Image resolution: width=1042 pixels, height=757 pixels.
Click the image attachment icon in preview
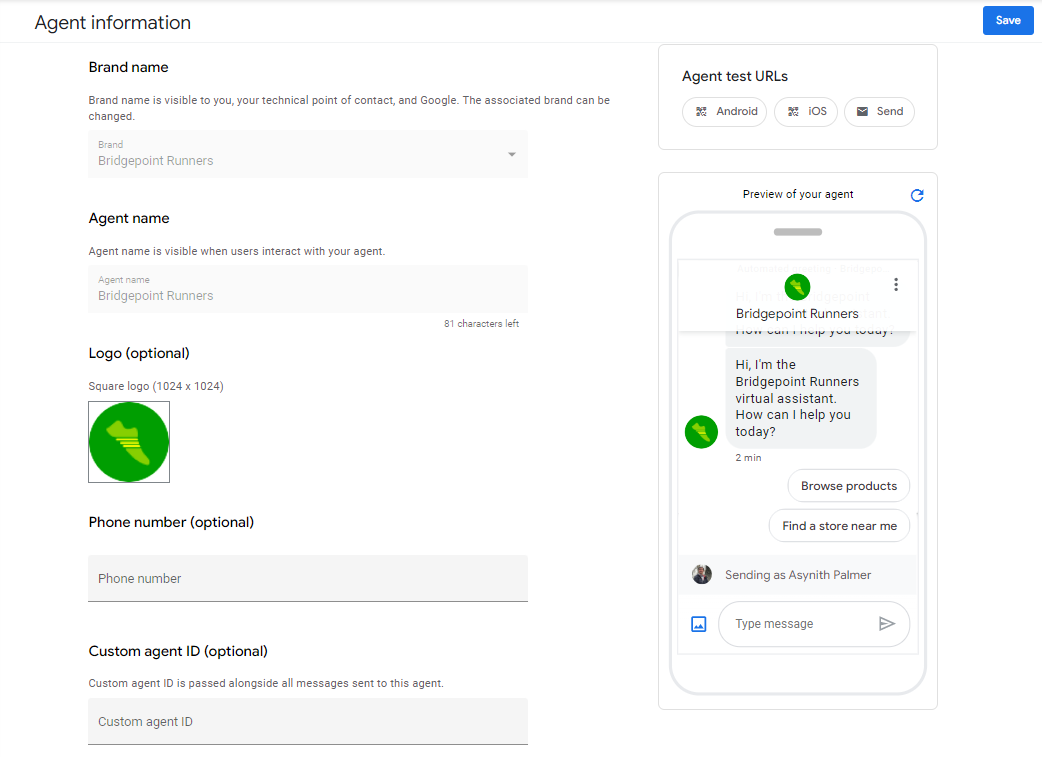[699, 624]
